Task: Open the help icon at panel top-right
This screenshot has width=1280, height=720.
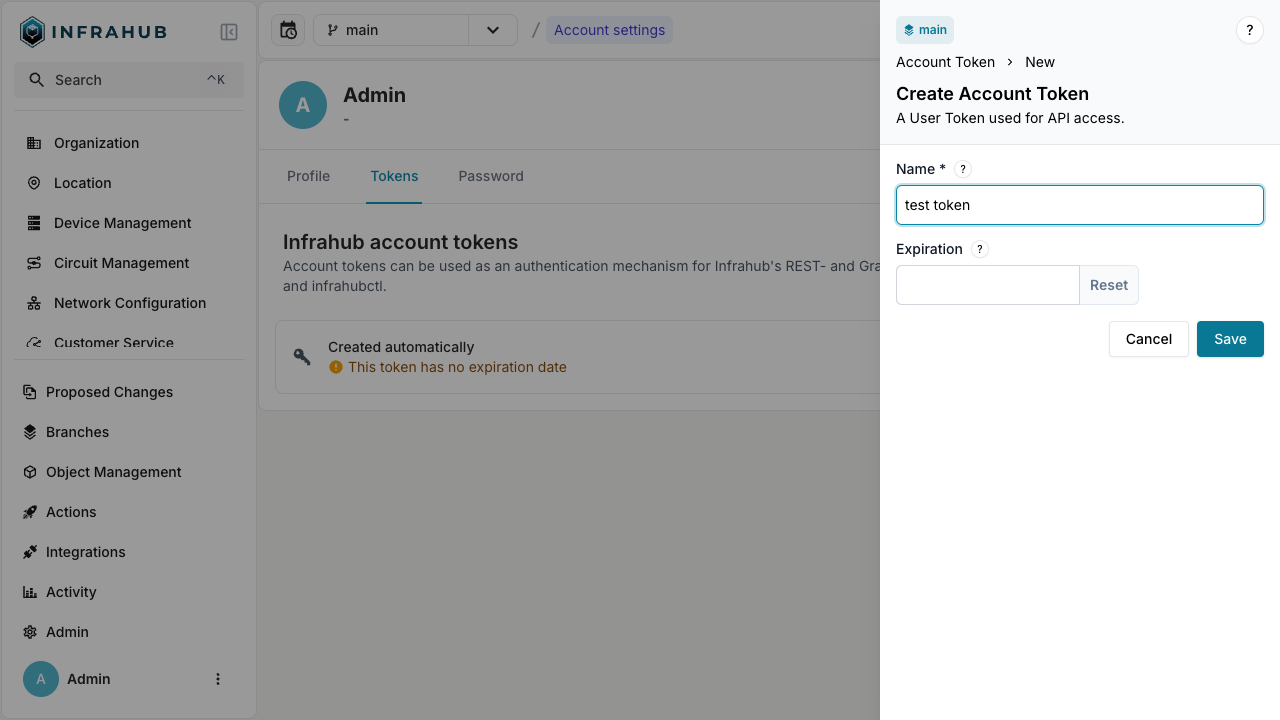Action: click(1249, 30)
